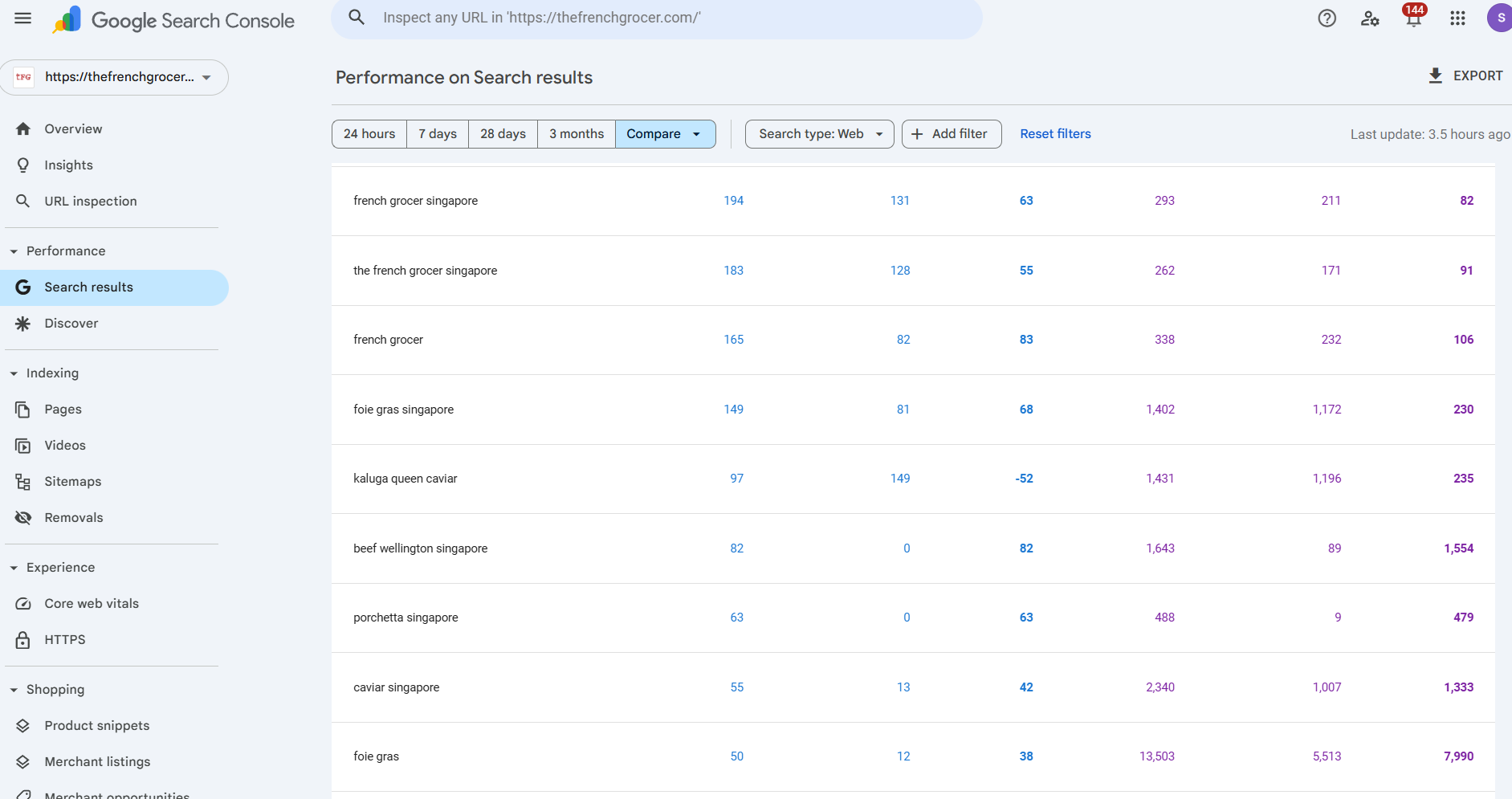Click the Export download icon
1512x799 pixels.
(1436, 75)
